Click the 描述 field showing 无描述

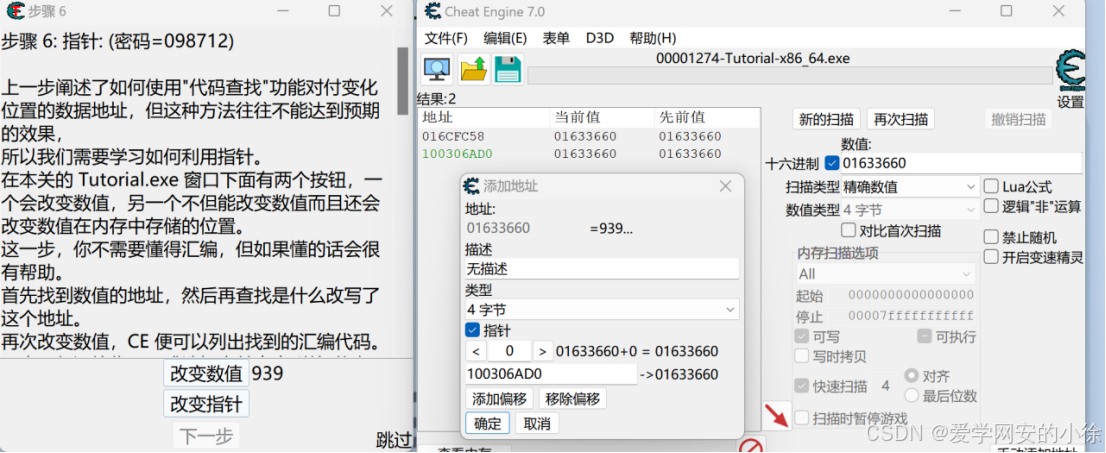pos(602,269)
